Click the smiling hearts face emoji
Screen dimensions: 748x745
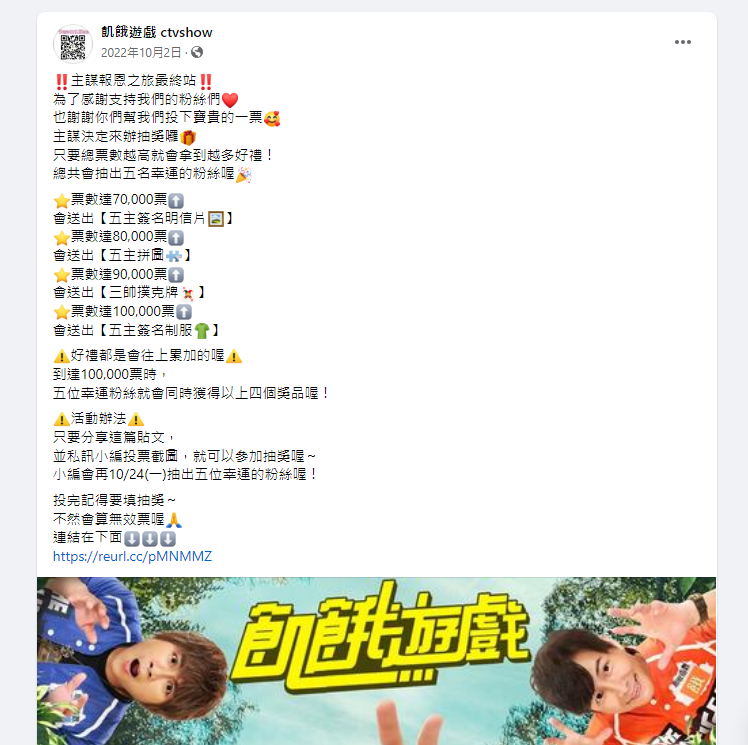point(272,119)
